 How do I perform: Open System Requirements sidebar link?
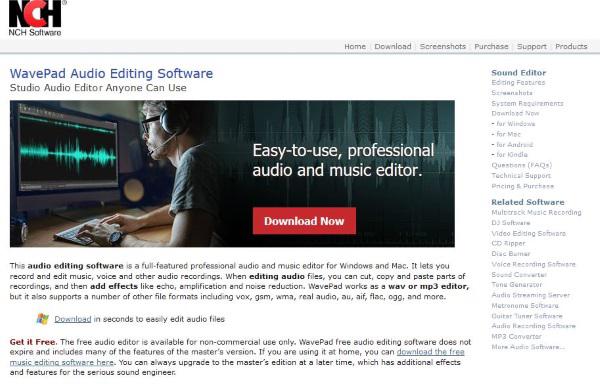coord(527,103)
